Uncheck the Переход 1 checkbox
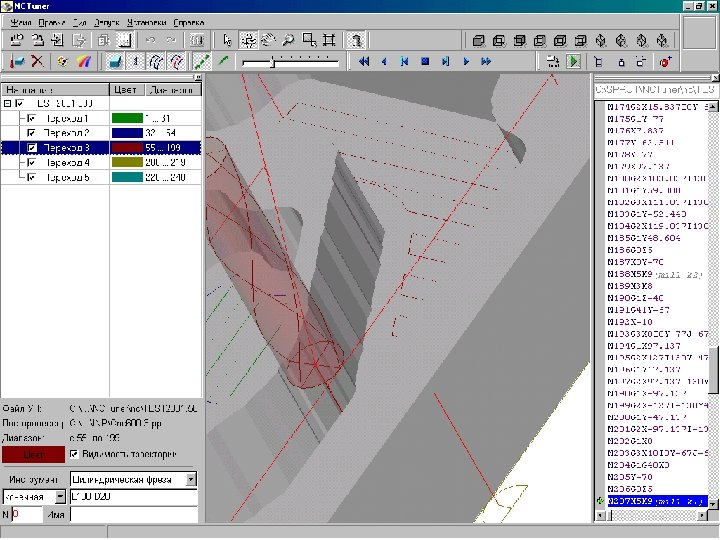720x540 pixels. click(x=32, y=119)
